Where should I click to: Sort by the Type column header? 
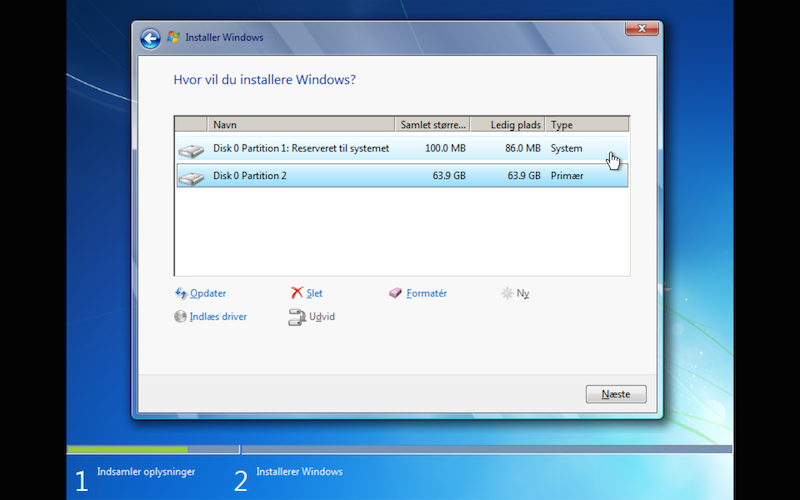click(587, 124)
